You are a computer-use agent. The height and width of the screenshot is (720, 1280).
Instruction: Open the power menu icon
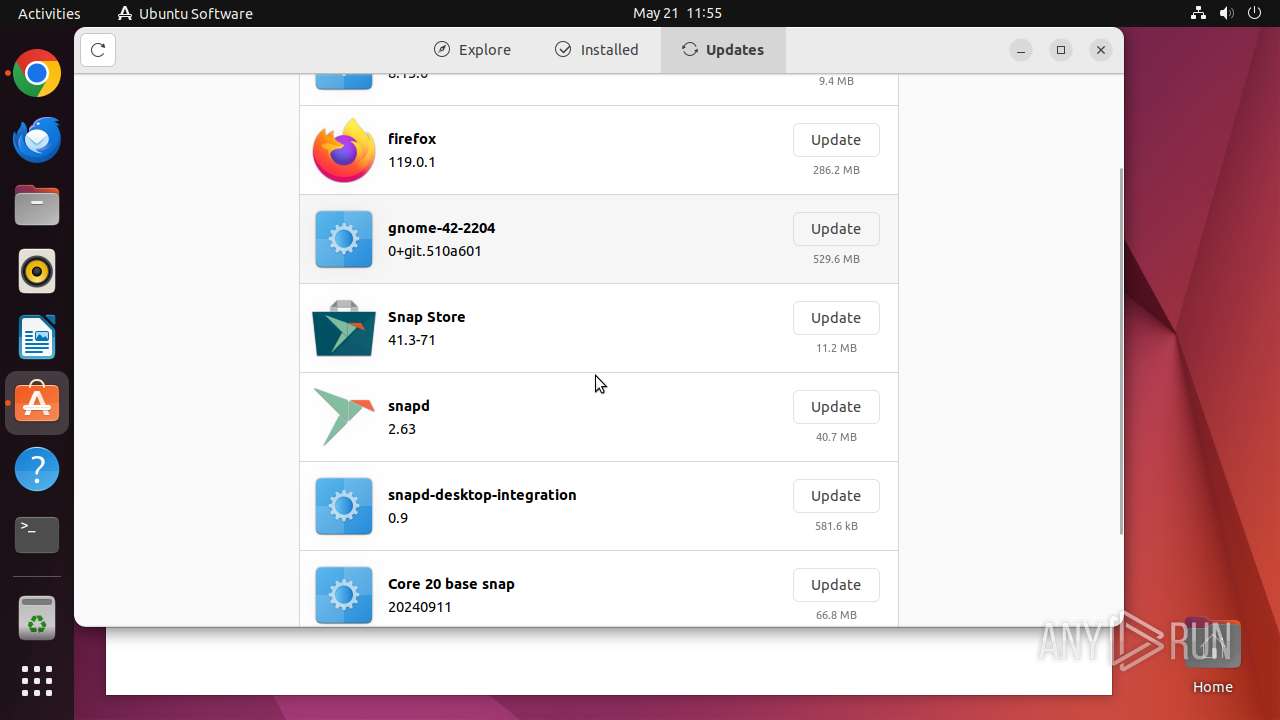point(1255,13)
